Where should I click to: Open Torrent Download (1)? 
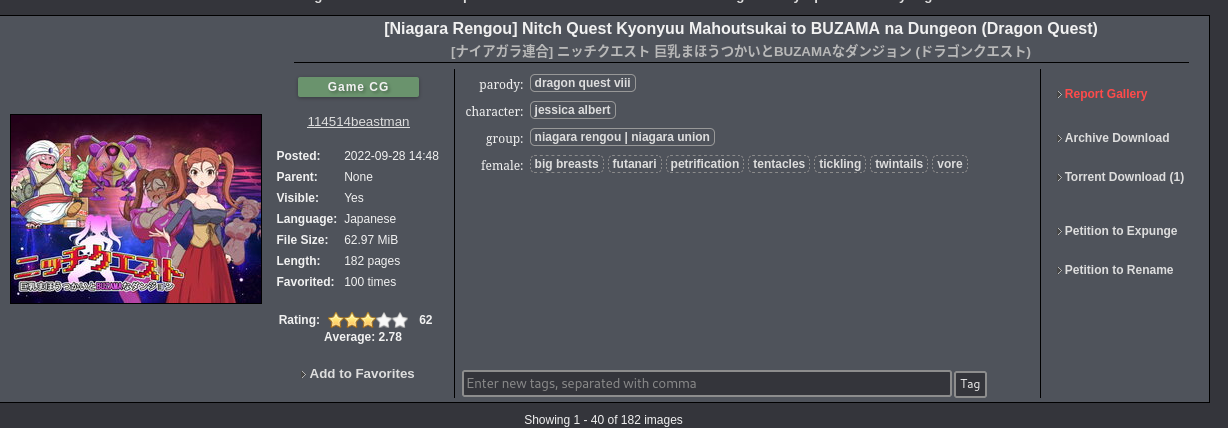click(1123, 177)
